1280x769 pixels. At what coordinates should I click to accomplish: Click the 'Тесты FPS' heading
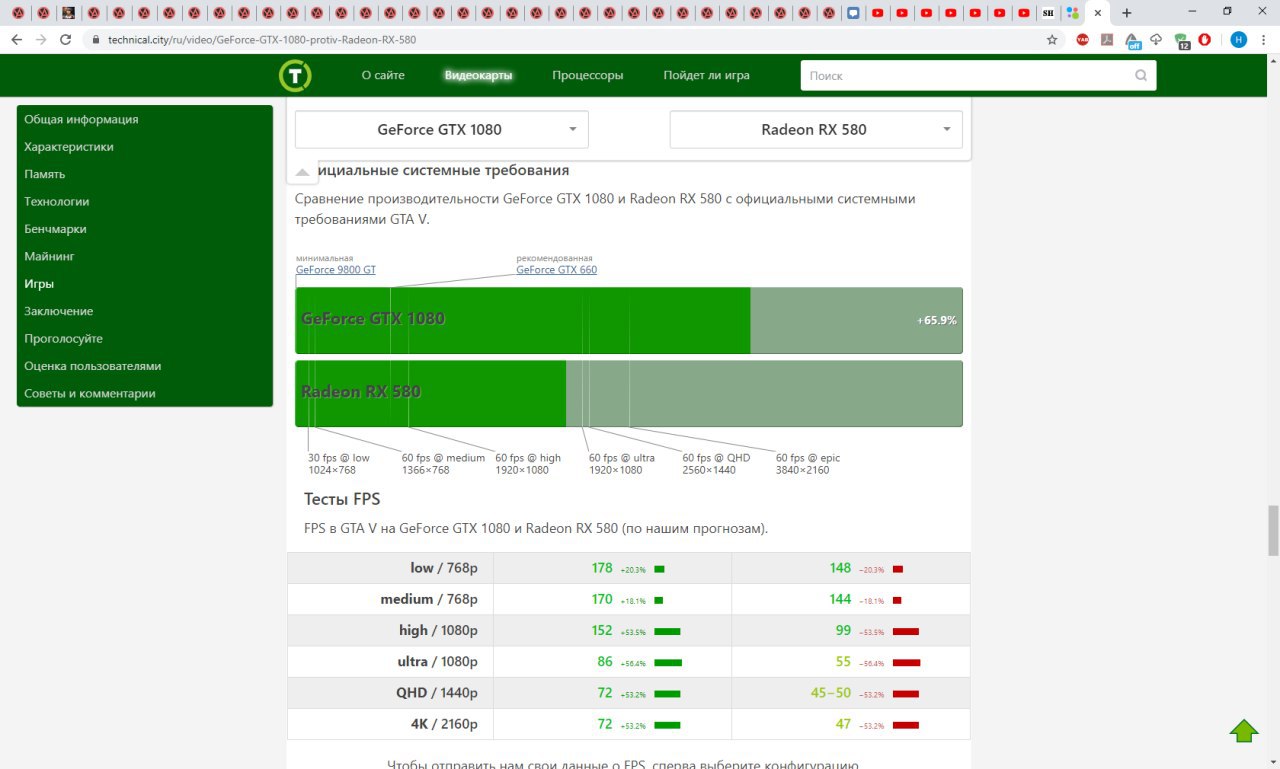pos(342,499)
